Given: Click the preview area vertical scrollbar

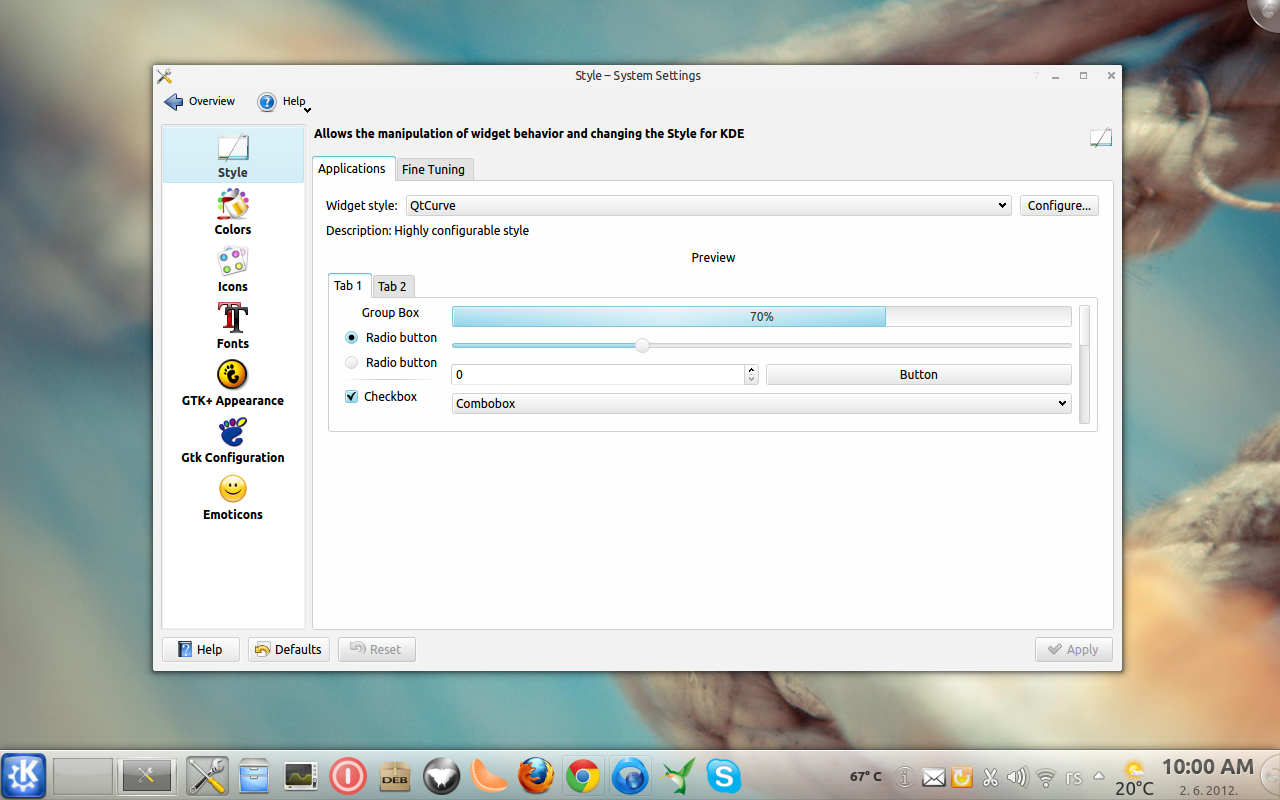Looking at the screenshot, I should click(x=1085, y=364).
